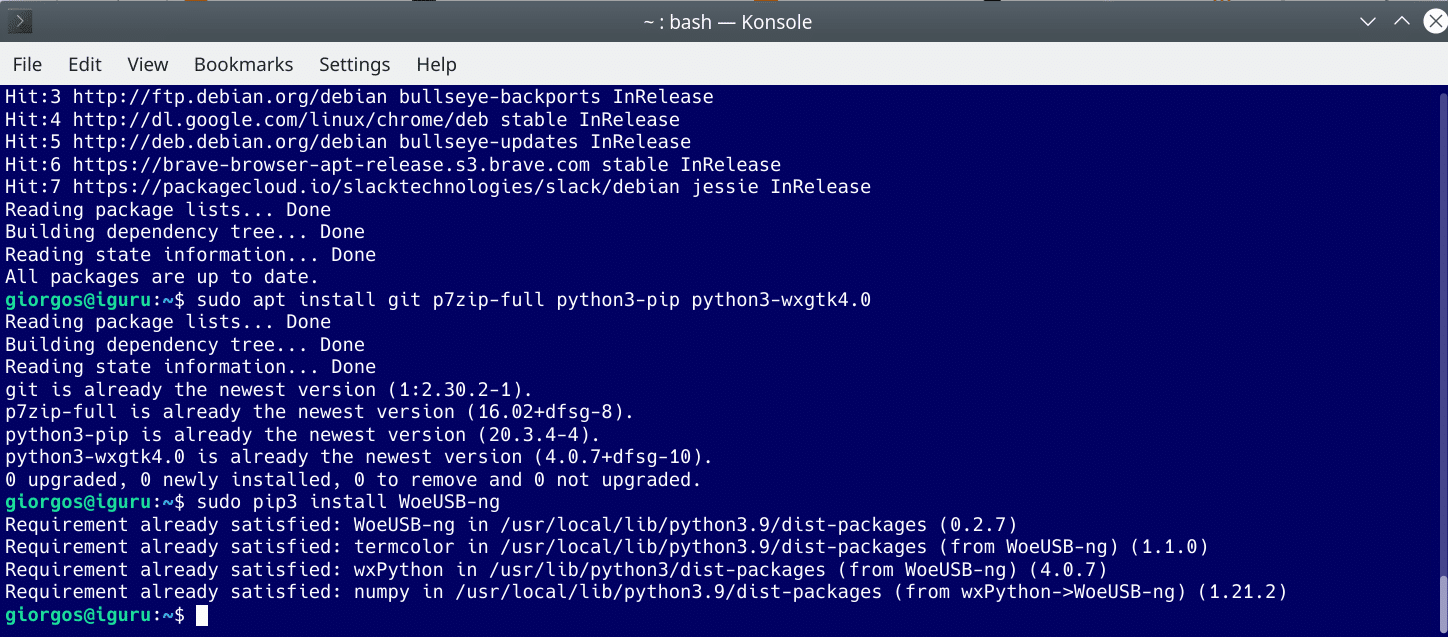Image resolution: width=1448 pixels, height=637 pixels.
Task: Close the Konsole window
Action: (x=1435, y=21)
